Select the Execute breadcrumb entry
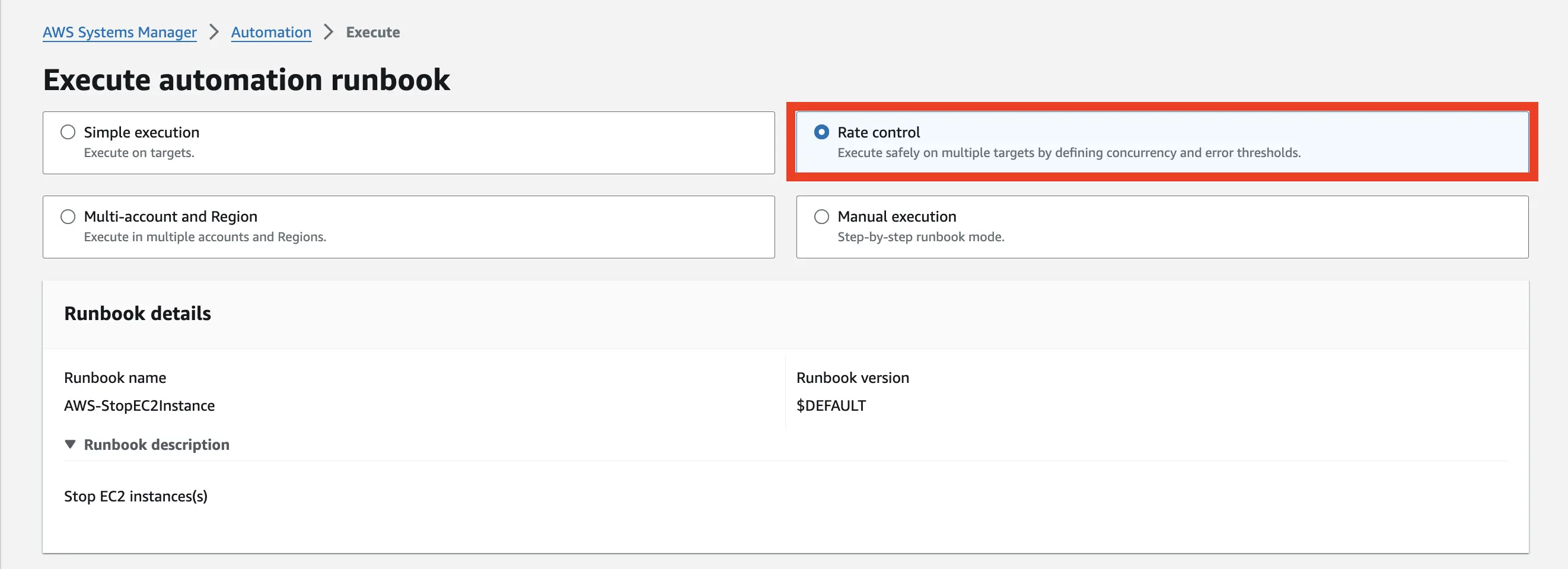 [x=372, y=31]
